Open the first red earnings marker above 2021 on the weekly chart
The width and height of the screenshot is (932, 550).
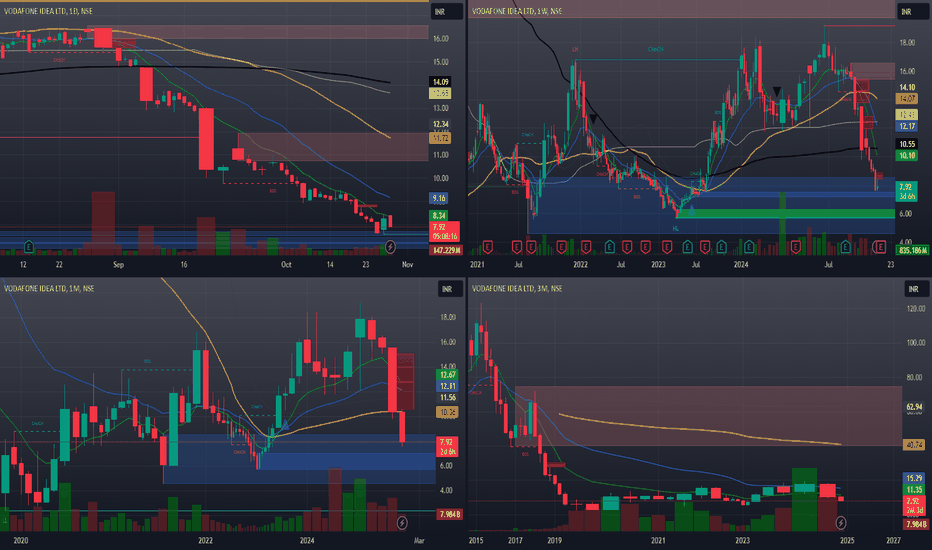488,246
